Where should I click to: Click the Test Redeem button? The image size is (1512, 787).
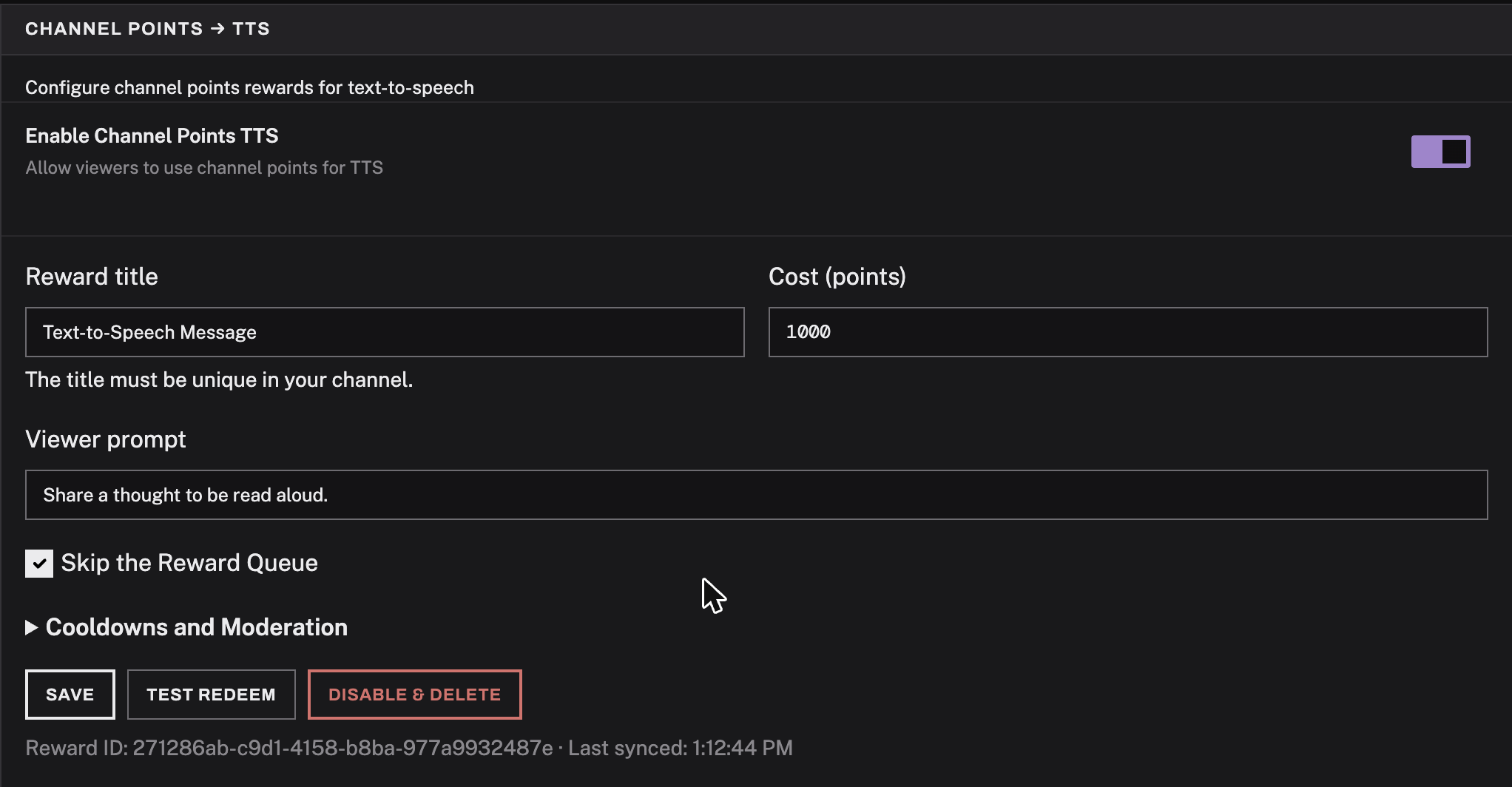pos(211,695)
